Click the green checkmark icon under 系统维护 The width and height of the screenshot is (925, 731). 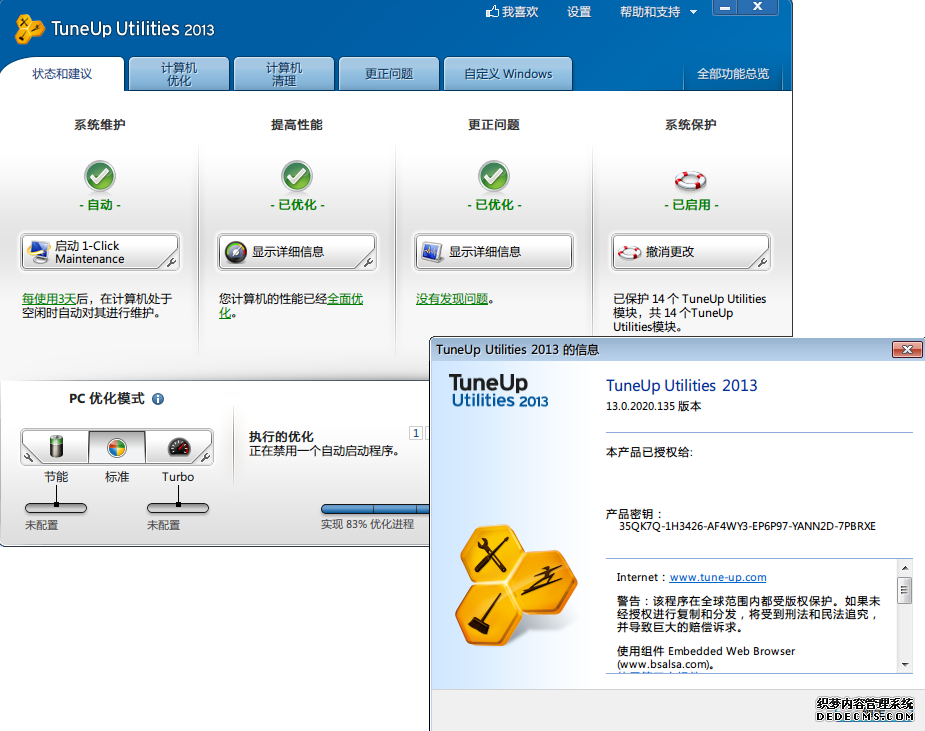(100, 176)
